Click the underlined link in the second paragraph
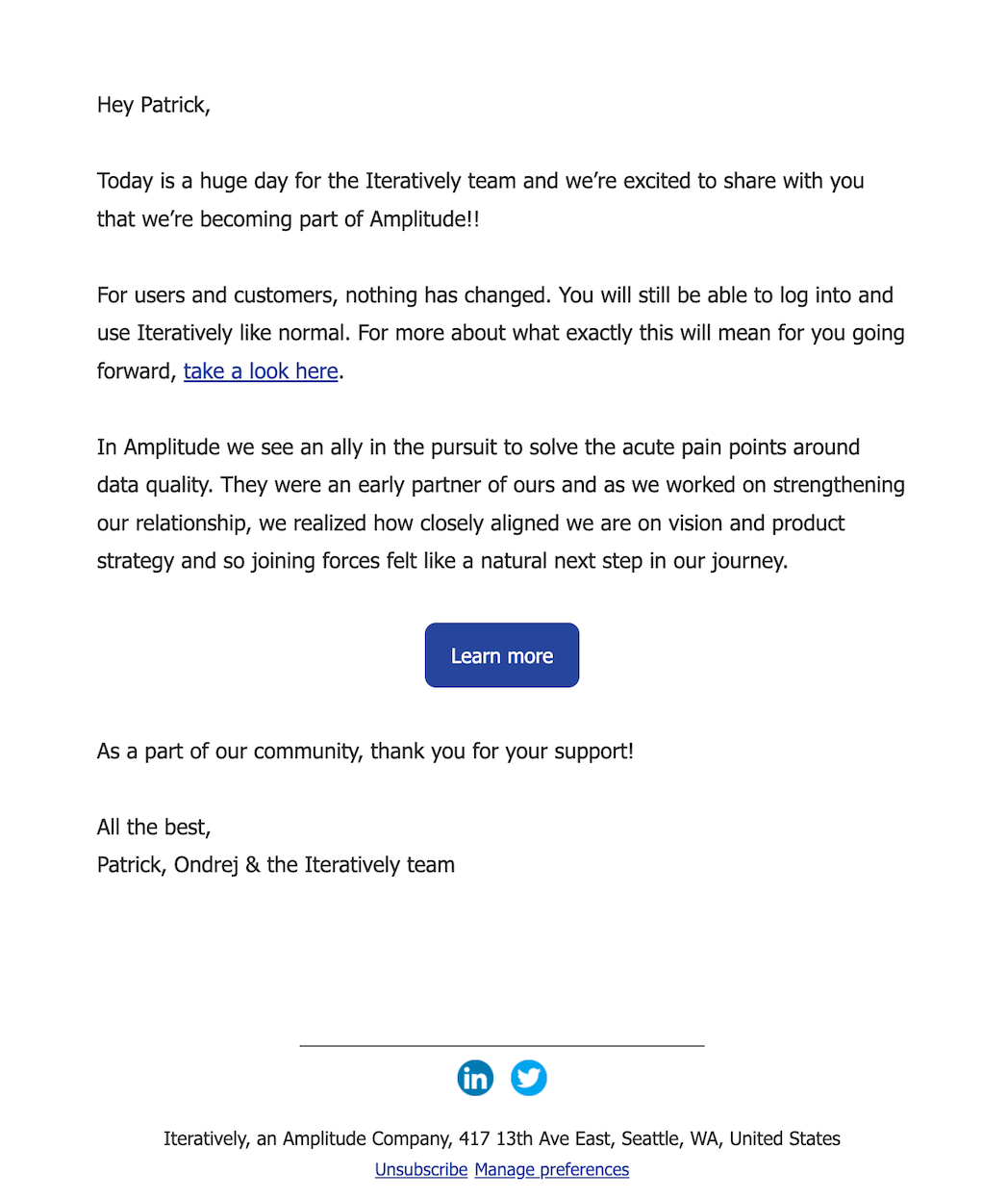Screen dimensions: 1008x1199 [x=261, y=370]
